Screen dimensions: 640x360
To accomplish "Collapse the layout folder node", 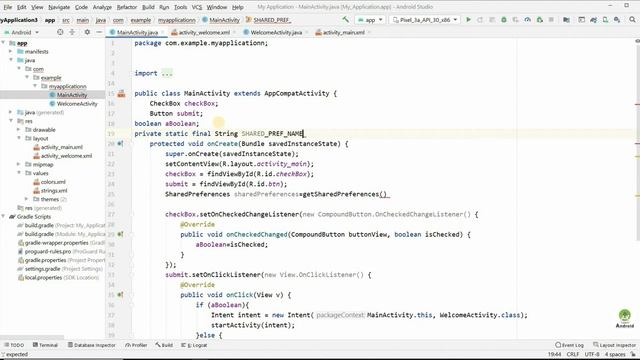I will (19, 138).
